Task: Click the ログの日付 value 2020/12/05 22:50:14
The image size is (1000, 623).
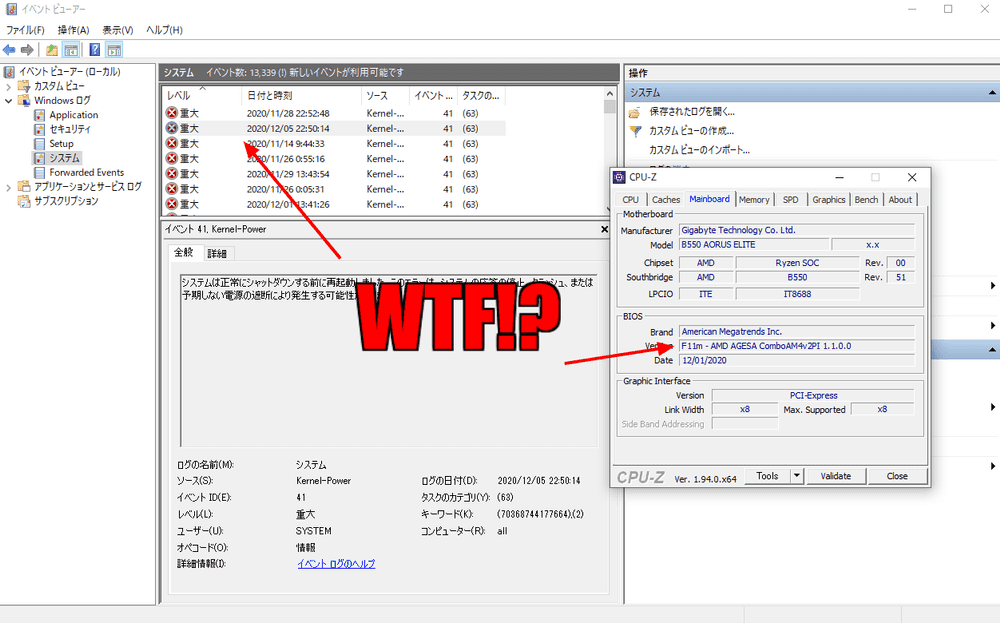Action: [539, 481]
